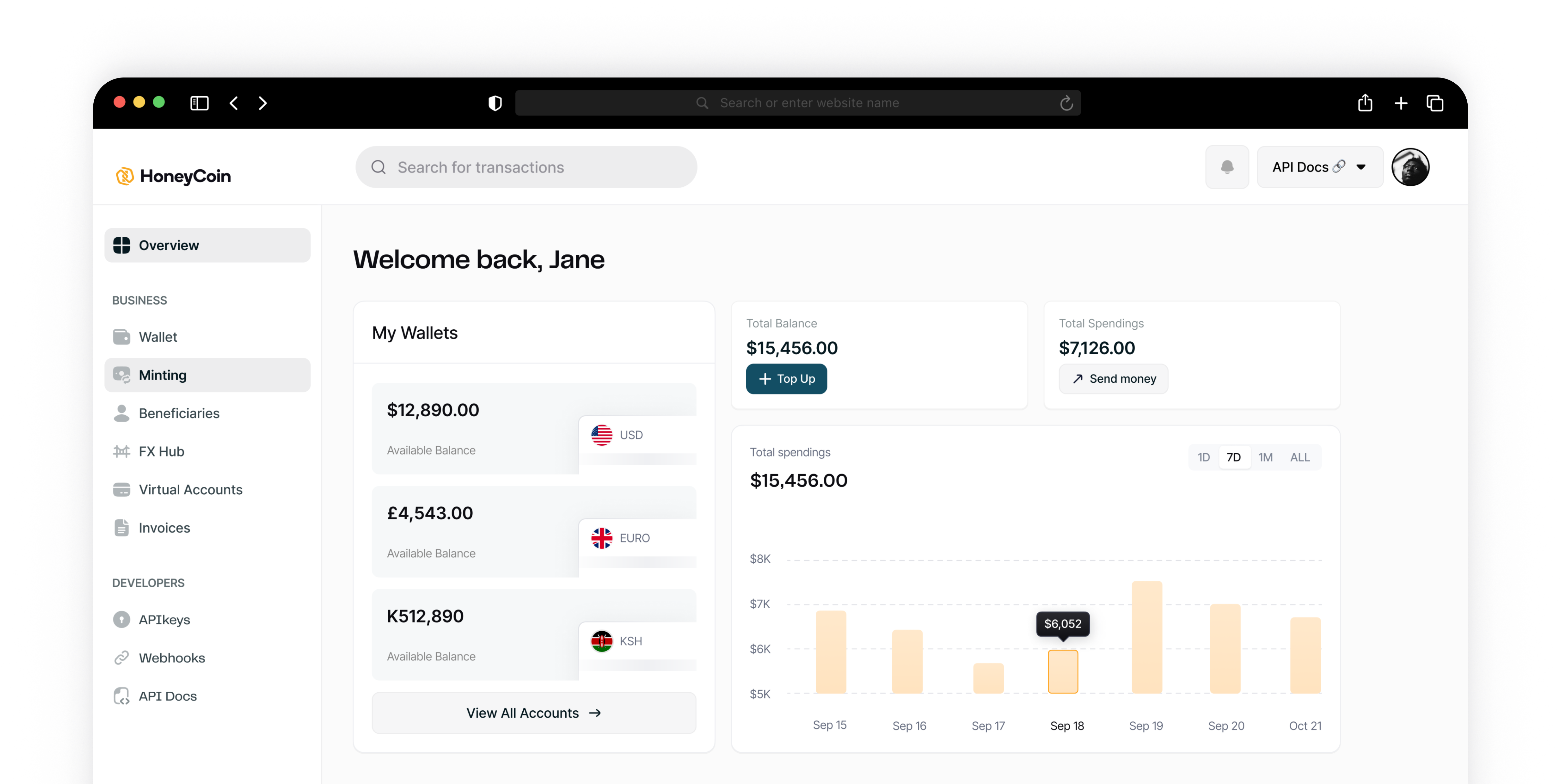Screen dimensions: 1561x784
Task: Open the privacy shield icon
Action: pyautogui.click(x=495, y=103)
